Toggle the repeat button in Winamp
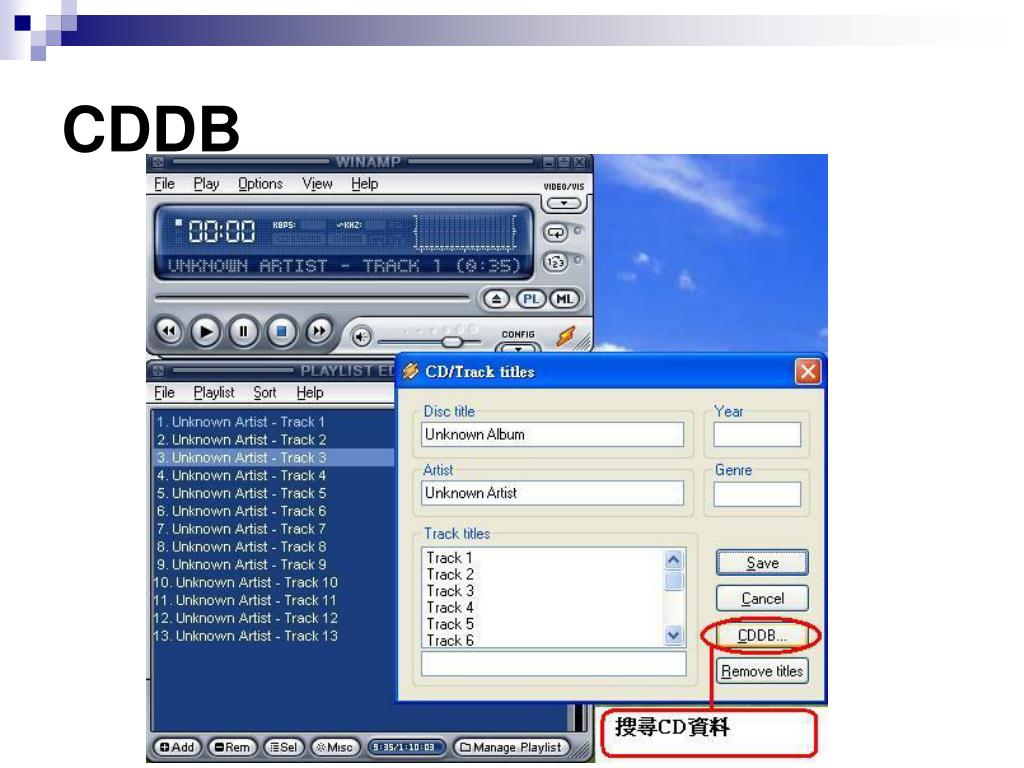Image resolution: width=1024 pixels, height=768 pixels. pos(555,232)
